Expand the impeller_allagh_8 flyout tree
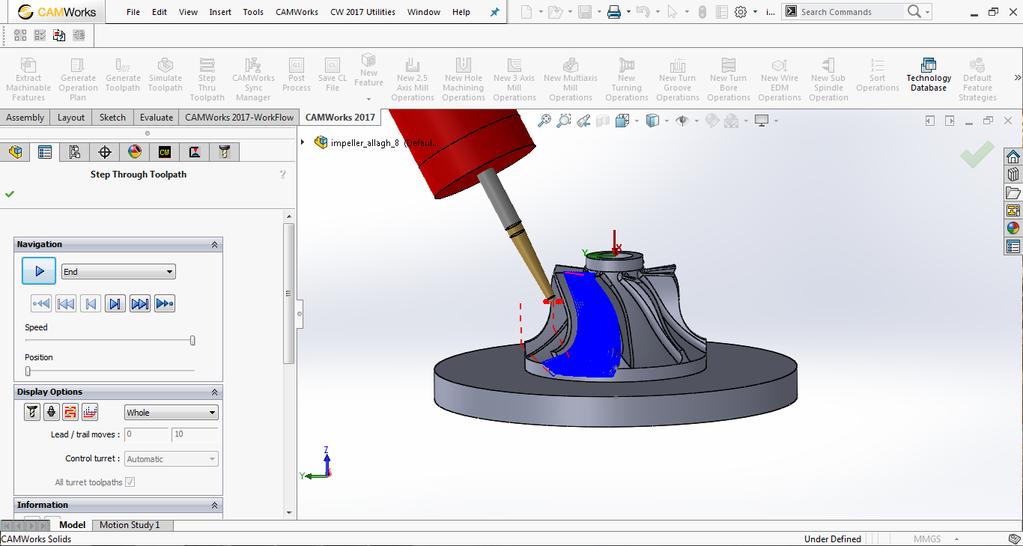The height and width of the screenshot is (546, 1023). [302, 142]
